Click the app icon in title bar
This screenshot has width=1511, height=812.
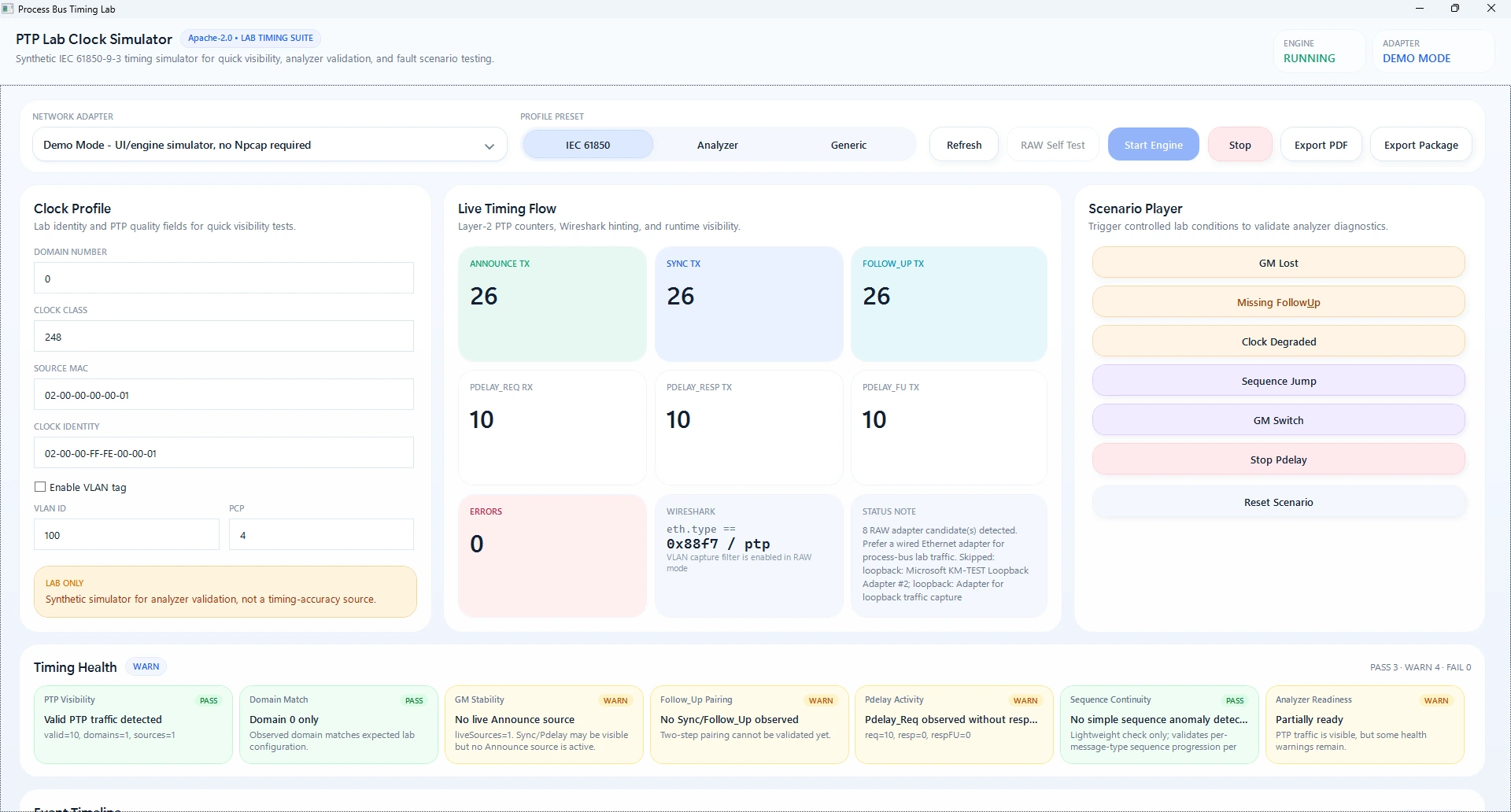[8, 9]
